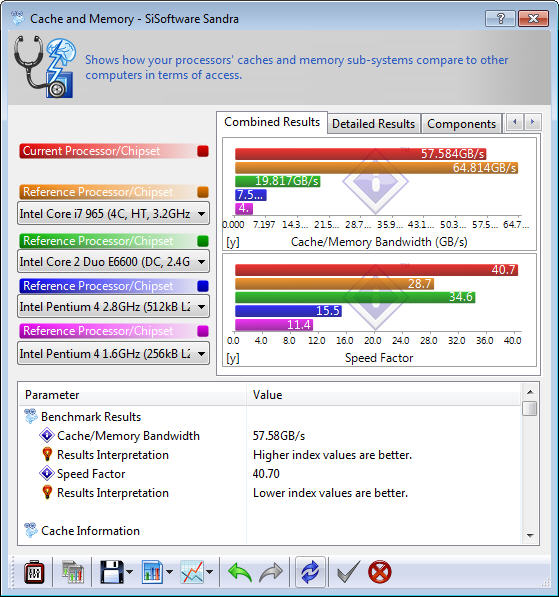Click the Current Processor/Chipset red label
This screenshot has width=559, height=597.
pos(107,151)
